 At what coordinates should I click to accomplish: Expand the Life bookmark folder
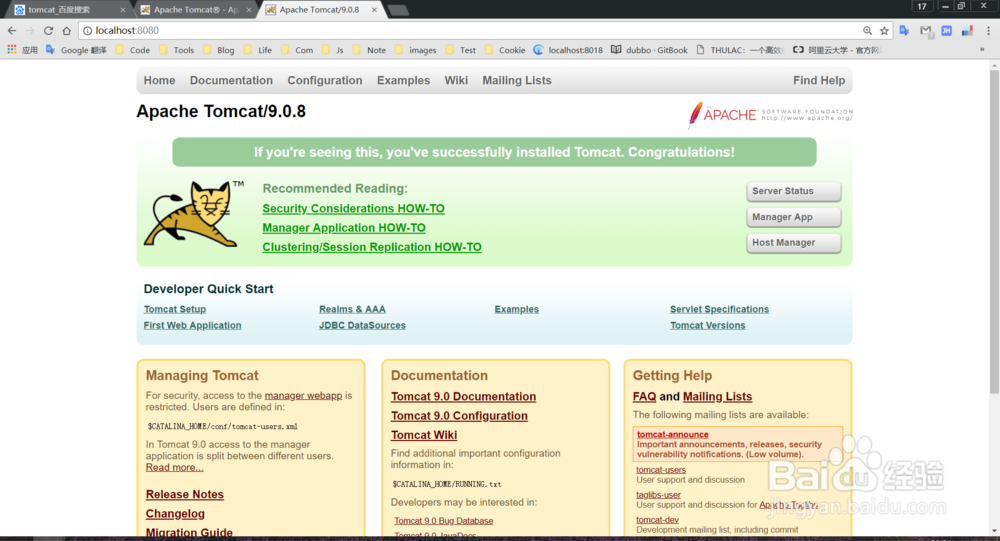click(258, 50)
